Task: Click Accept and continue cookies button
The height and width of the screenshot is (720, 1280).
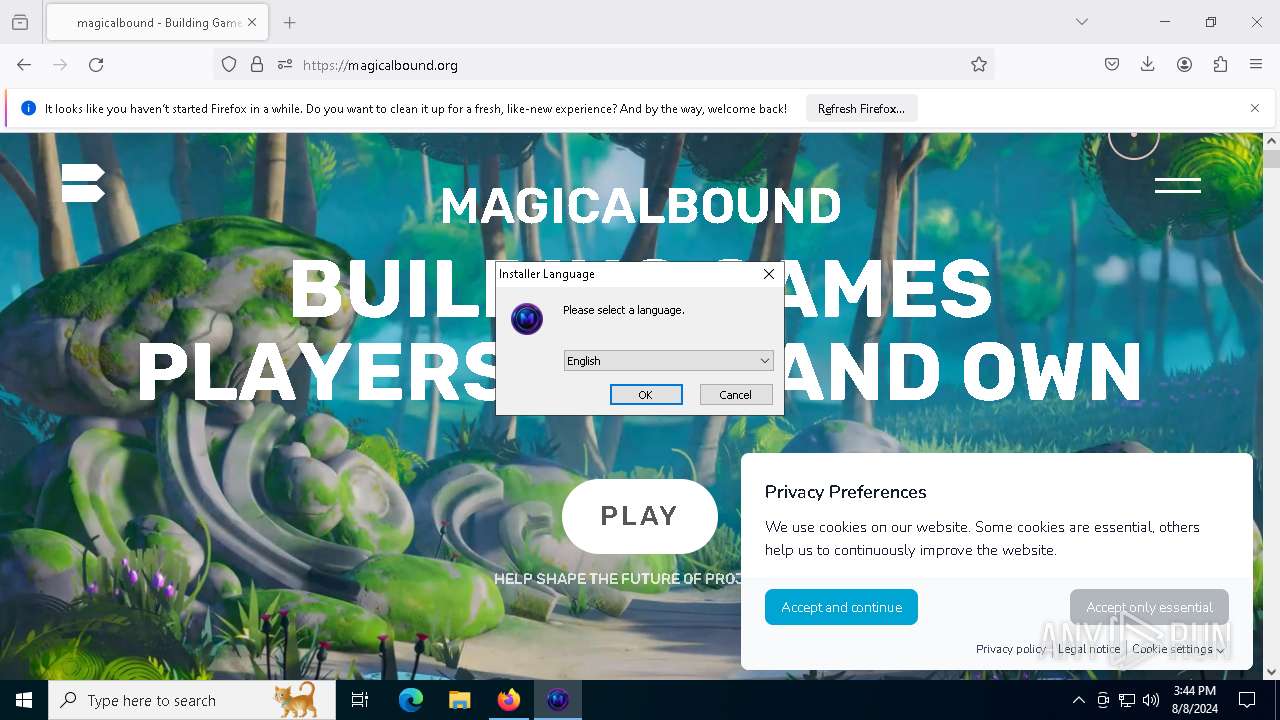Action: pos(841,607)
